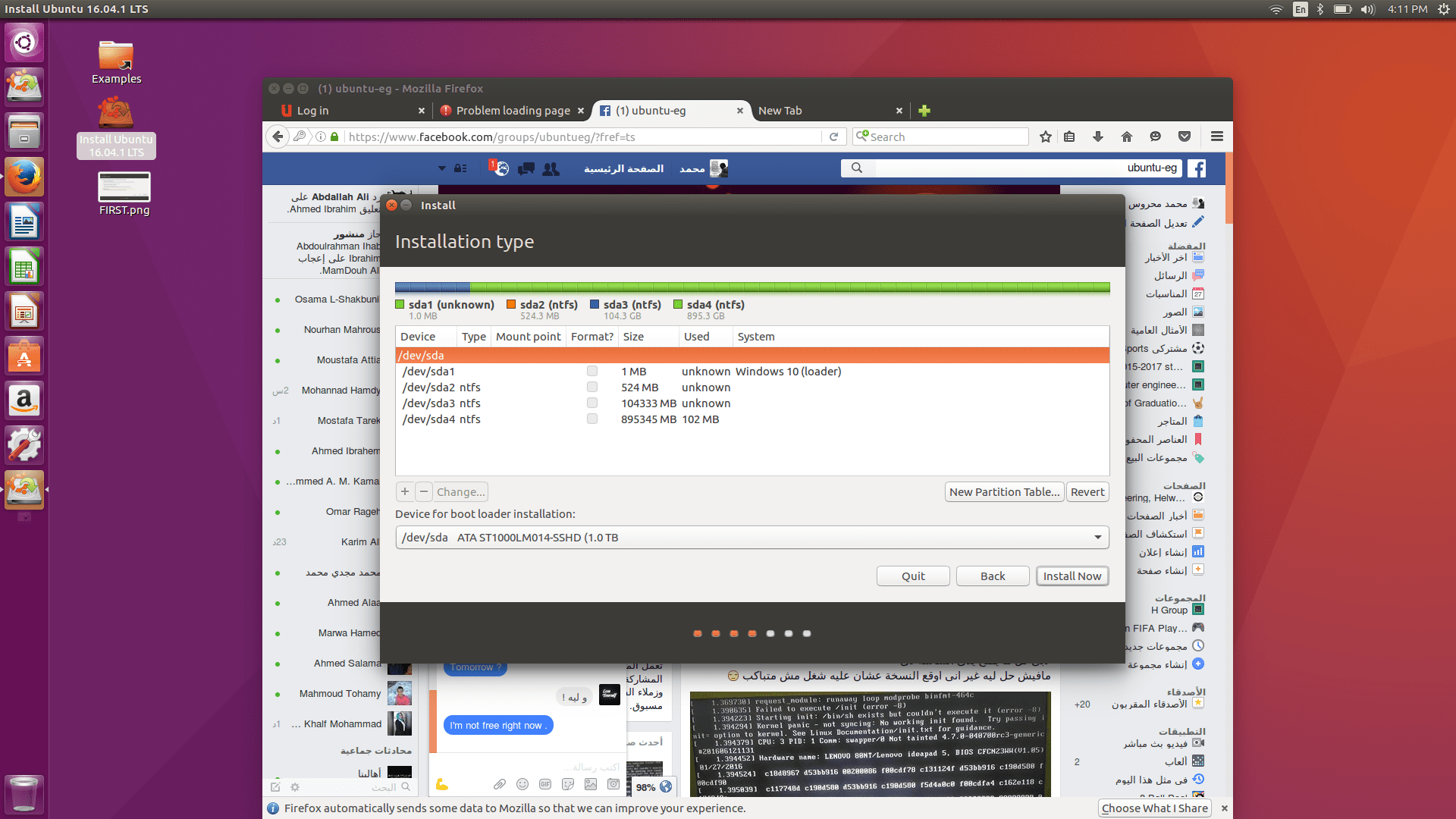Open LibreOffice Writer from the launcher
Screen dimensions: 1456x819
click(24, 221)
